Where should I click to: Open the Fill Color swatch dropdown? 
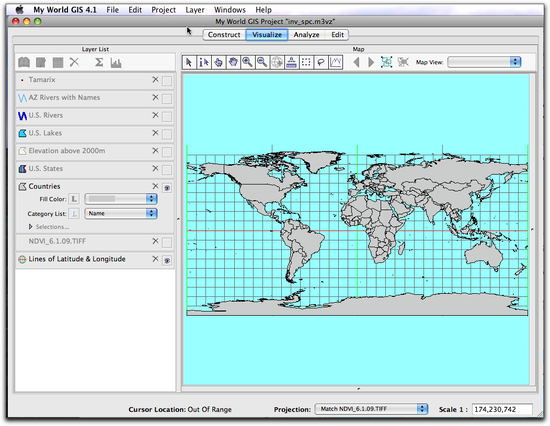tap(121, 199)
